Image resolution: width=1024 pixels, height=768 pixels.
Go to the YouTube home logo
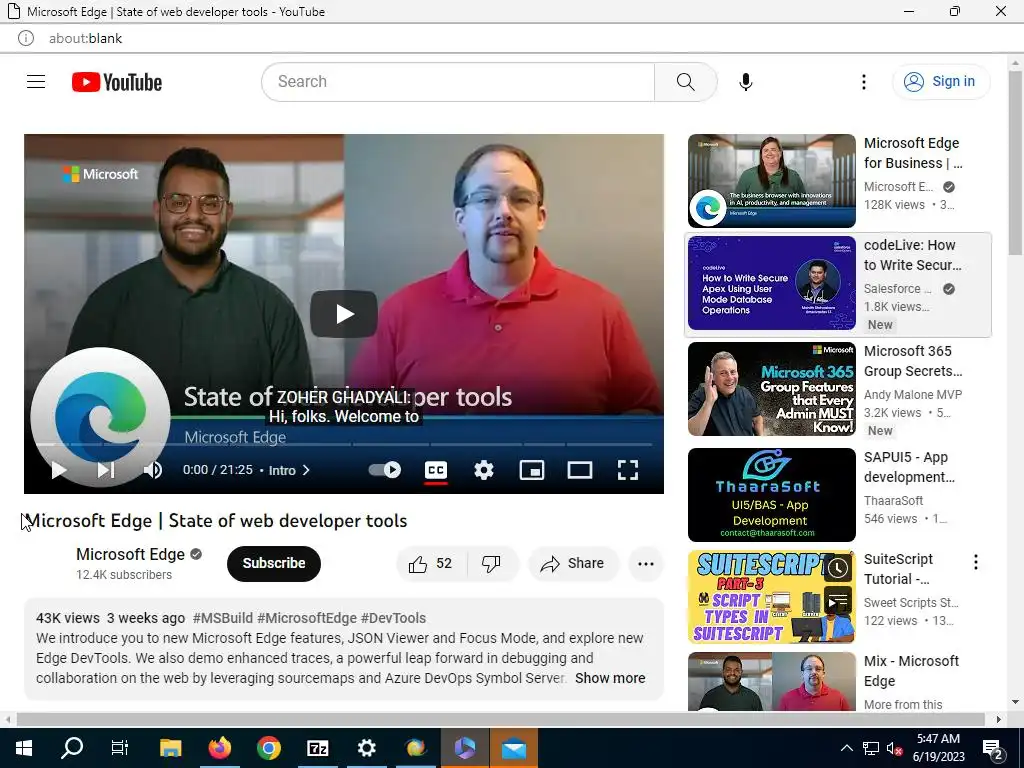click(117, 82)
